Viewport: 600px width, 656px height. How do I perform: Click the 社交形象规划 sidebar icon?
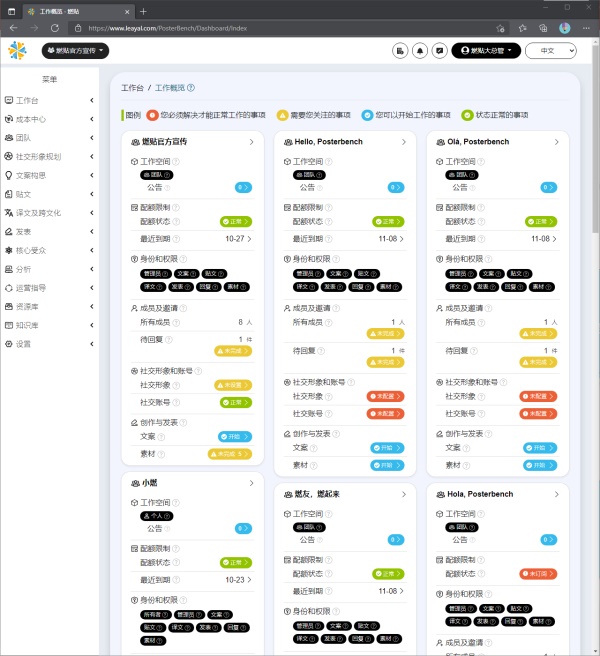click(9, 156)
